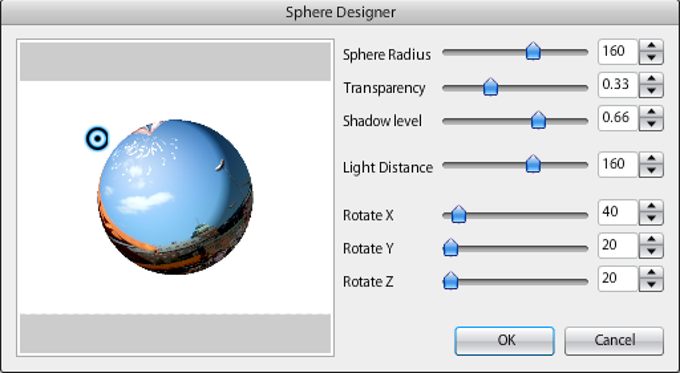The width and height of the screenshot is (680, 373).
Task: Decrease Transparency with the down arrow
Action: click(x=651, y=91)
